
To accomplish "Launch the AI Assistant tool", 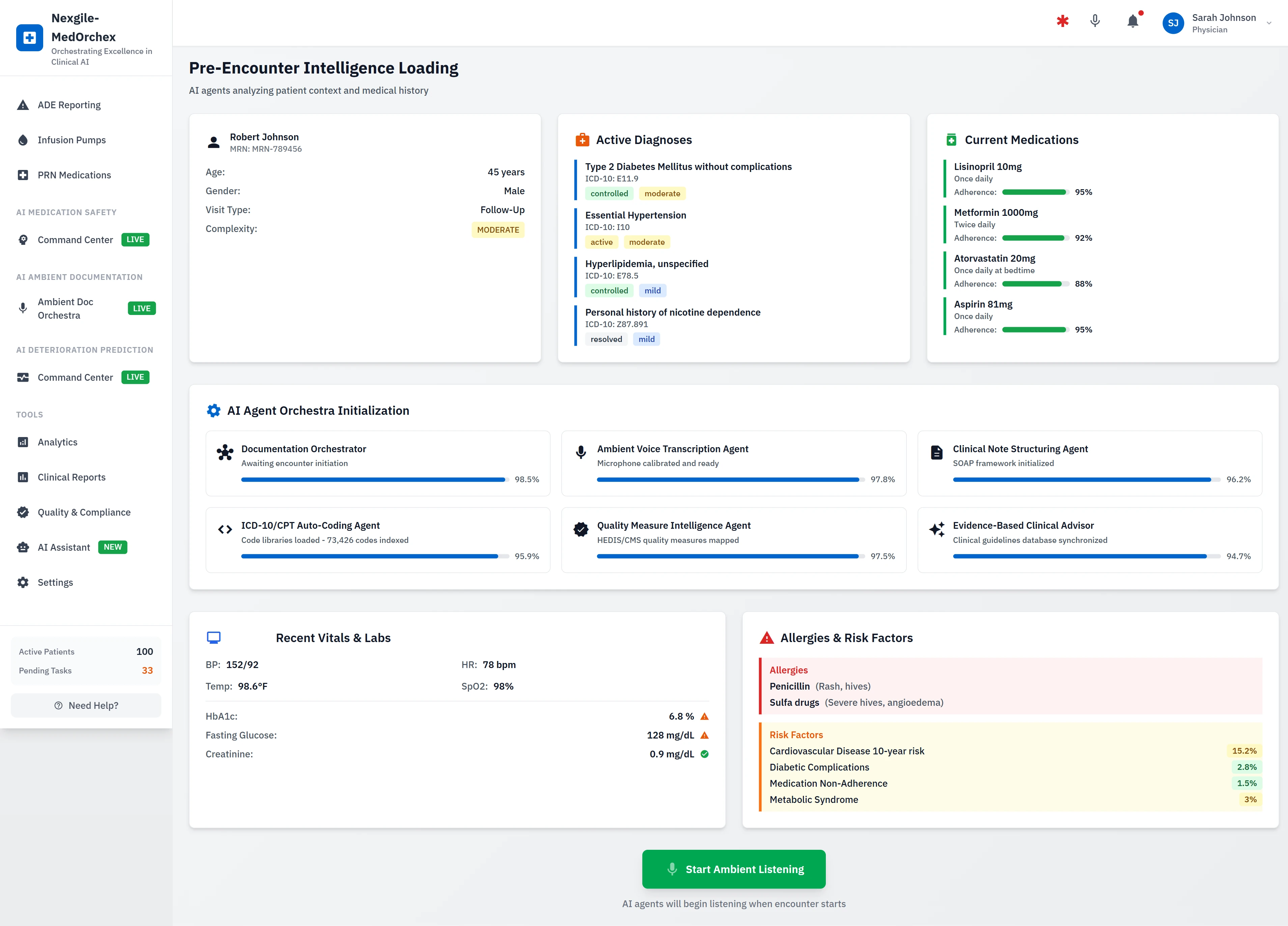I will [x=64, y=547].
